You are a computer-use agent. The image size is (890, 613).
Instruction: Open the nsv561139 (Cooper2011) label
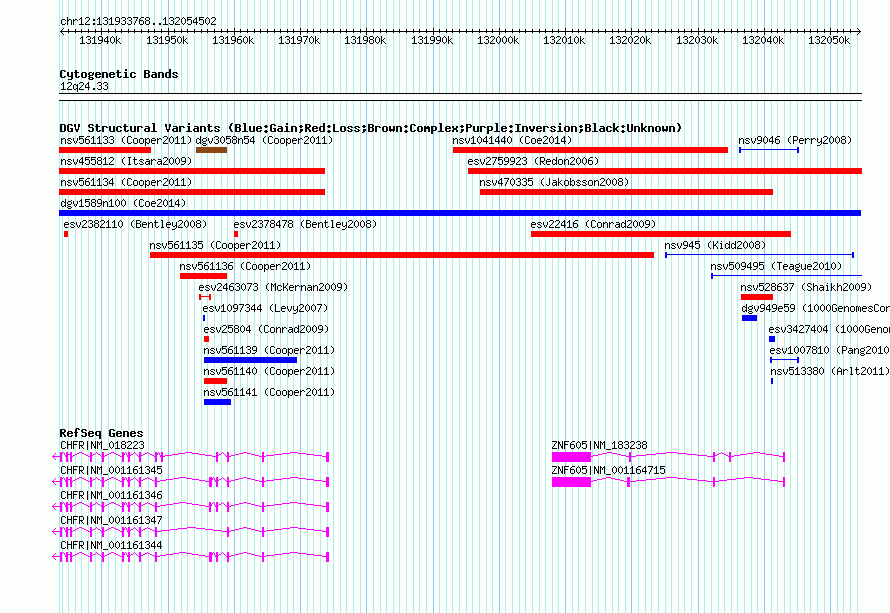[x=269, y=350]
